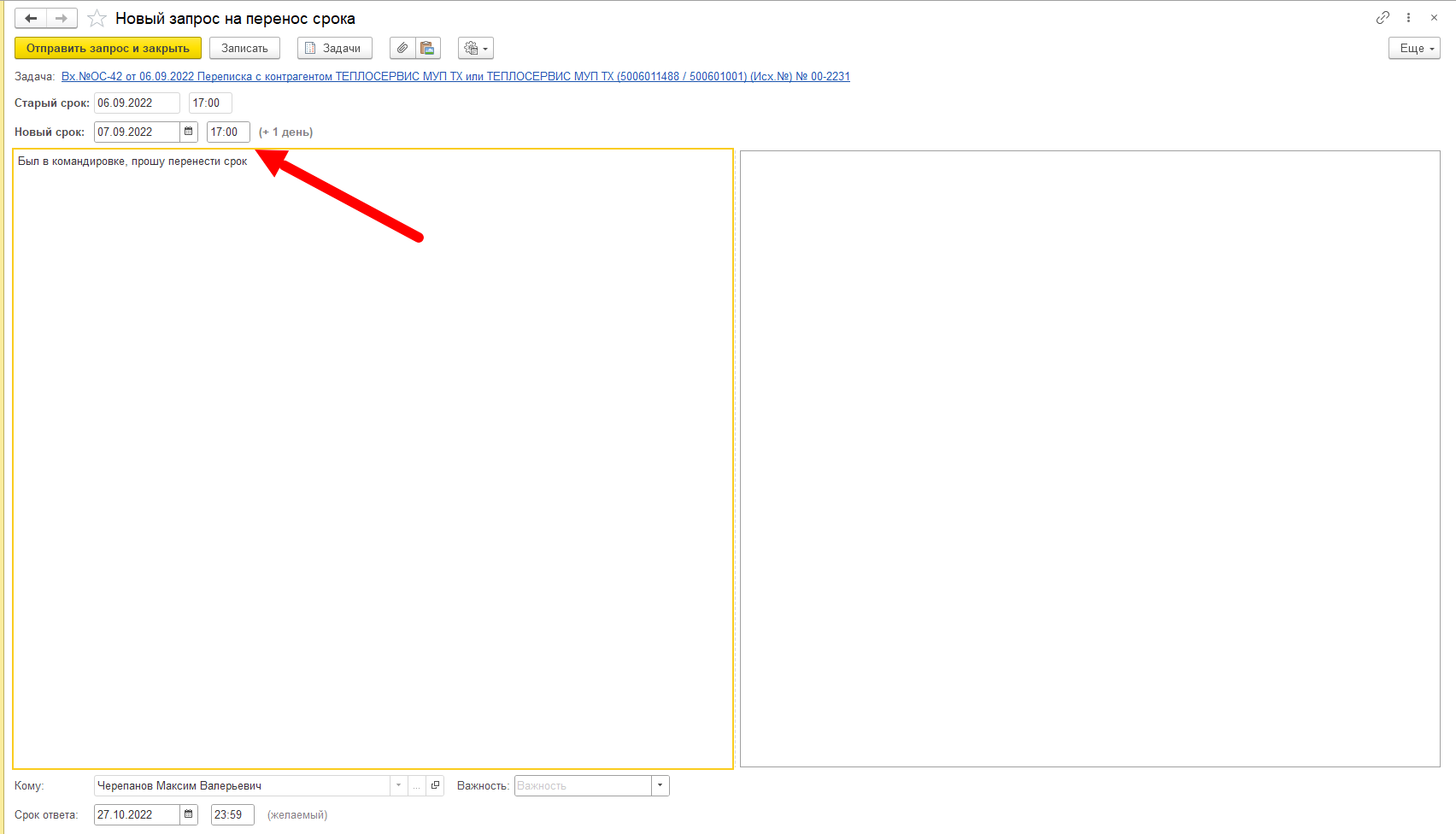Expand the Важность dropdown

tap(660, 785)
